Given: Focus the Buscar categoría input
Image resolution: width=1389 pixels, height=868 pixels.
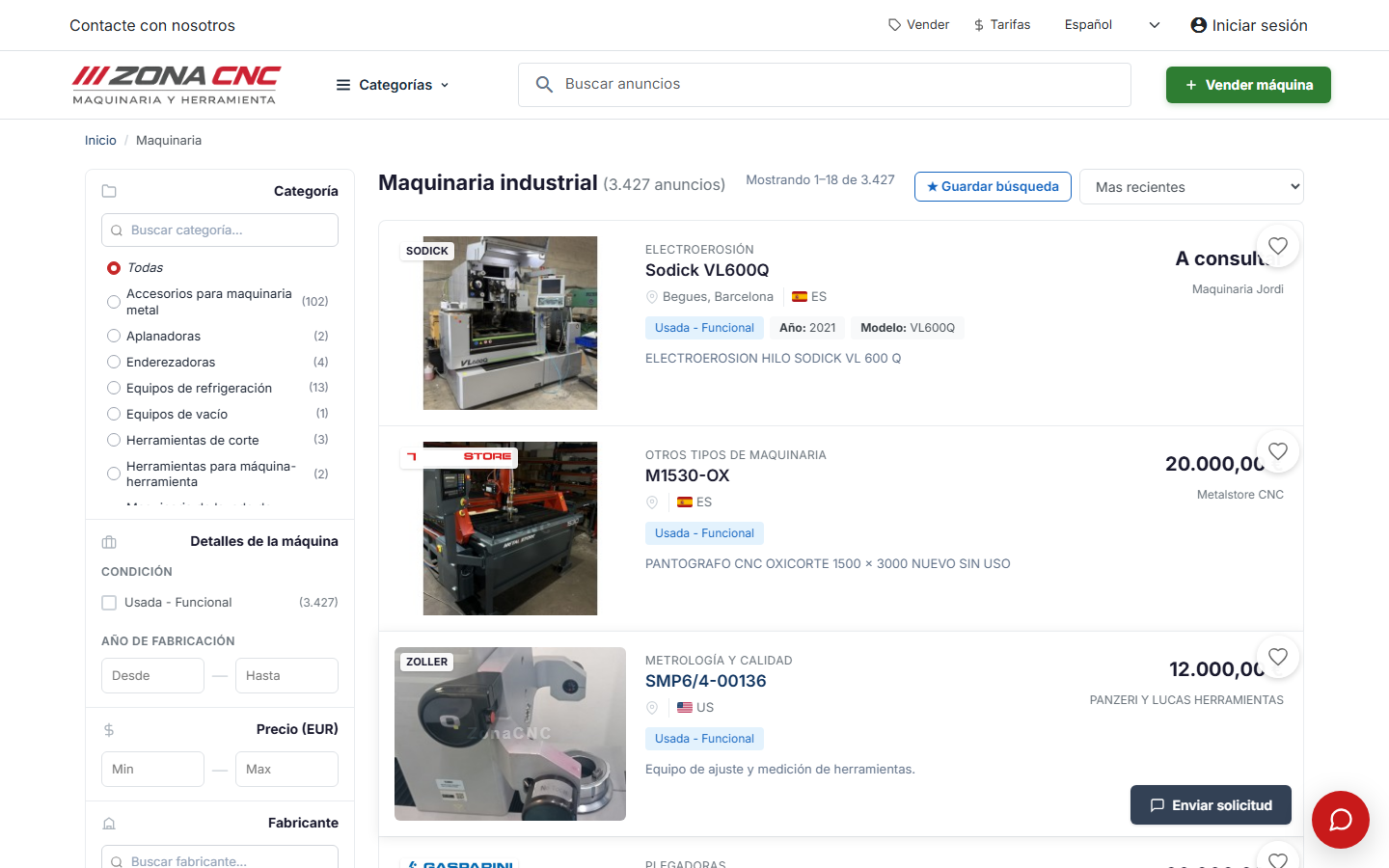Looking at the screenshot, I should [220, 230].
